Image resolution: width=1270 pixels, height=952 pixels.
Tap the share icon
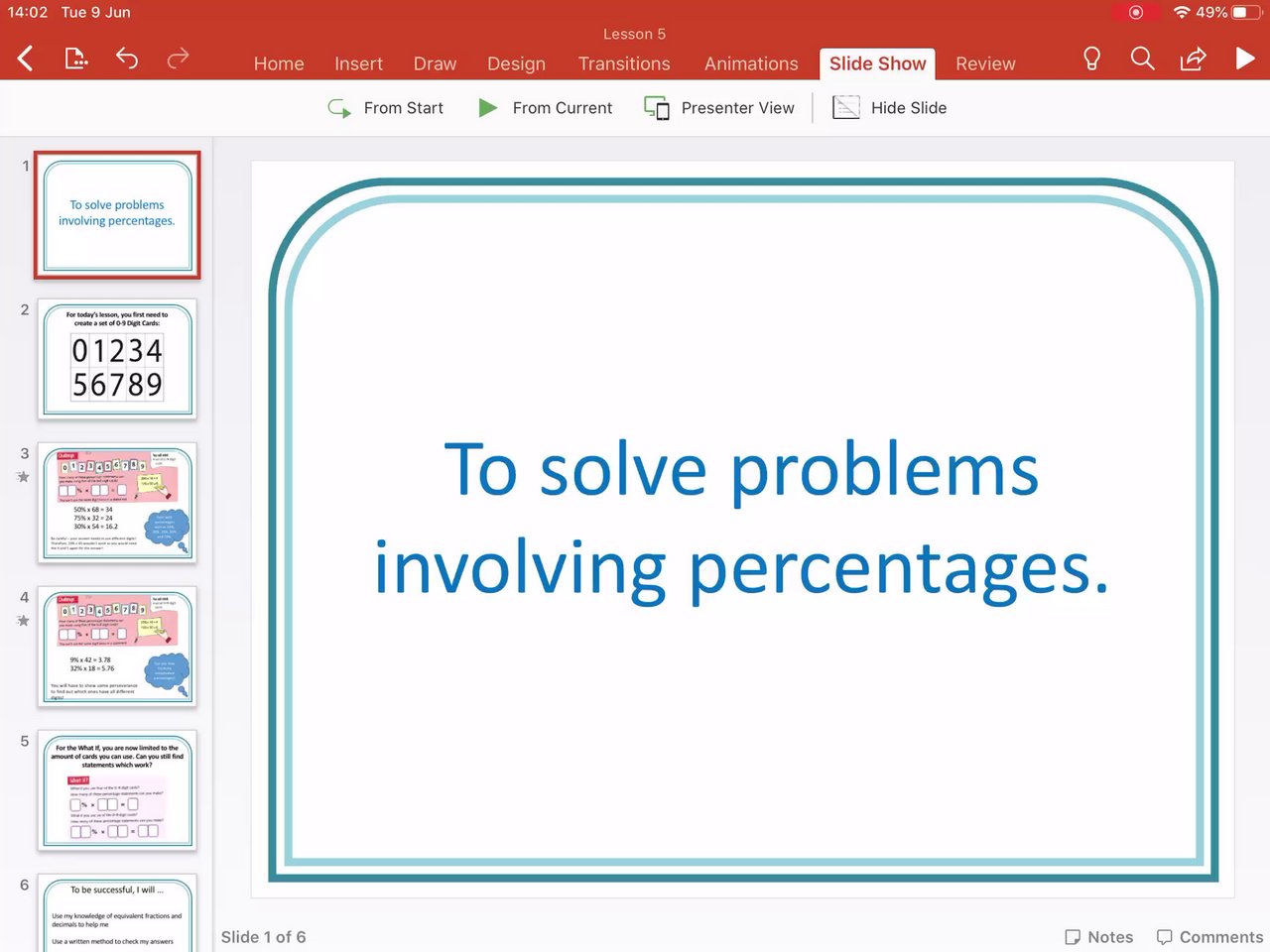tap(1193, 59)
